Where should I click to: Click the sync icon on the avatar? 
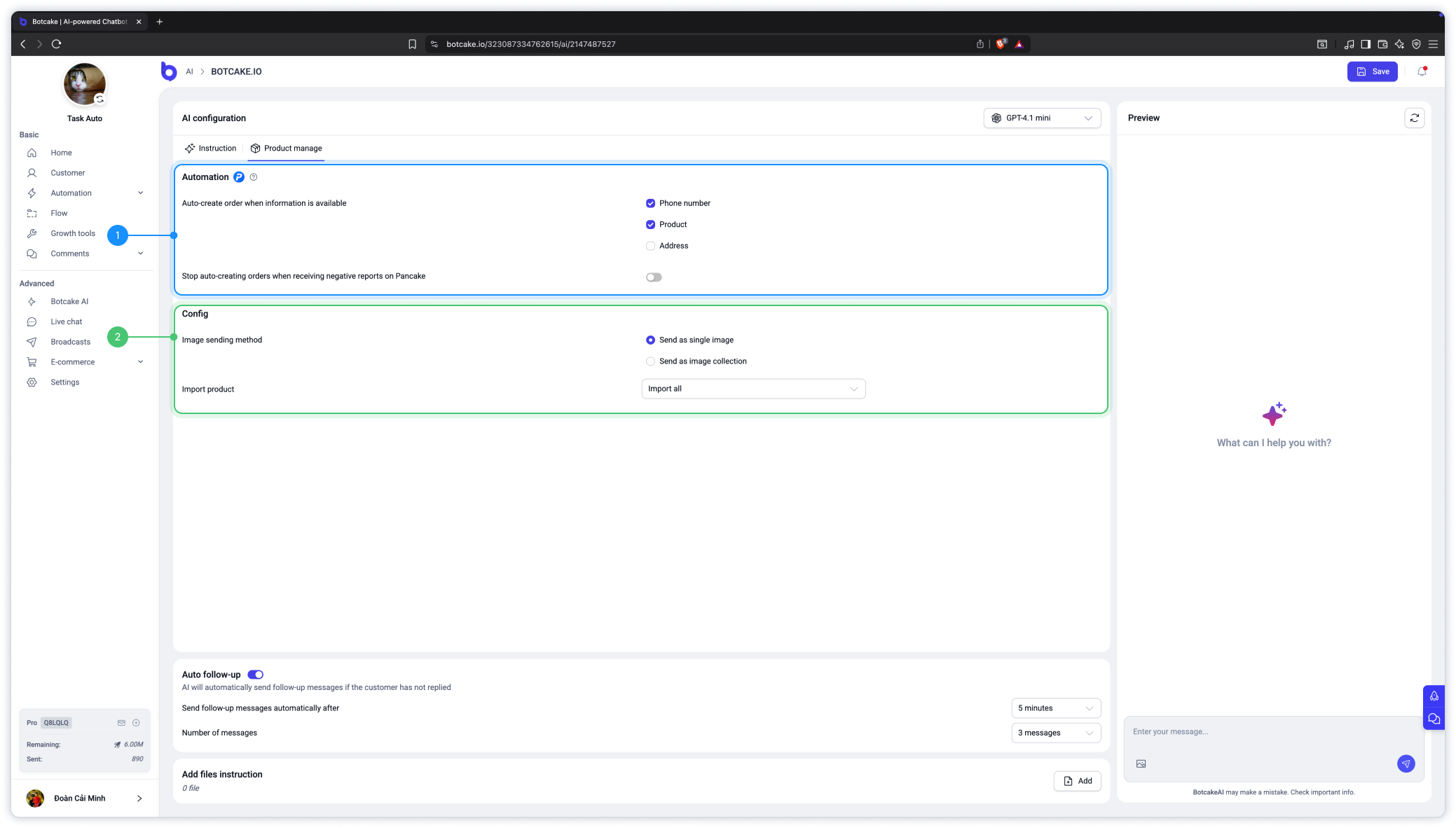[99, 99]
